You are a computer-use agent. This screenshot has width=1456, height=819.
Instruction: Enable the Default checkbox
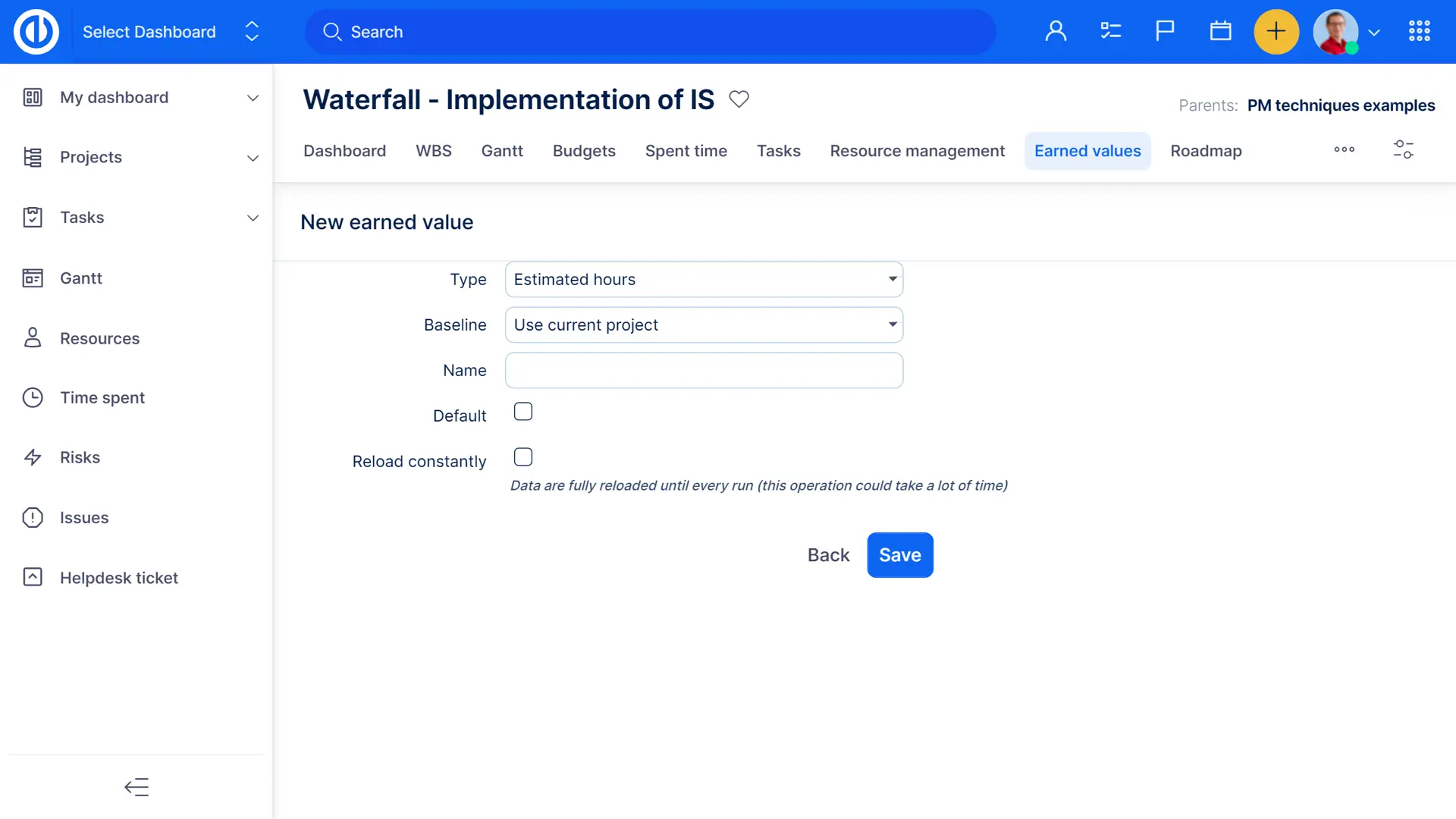522,412
